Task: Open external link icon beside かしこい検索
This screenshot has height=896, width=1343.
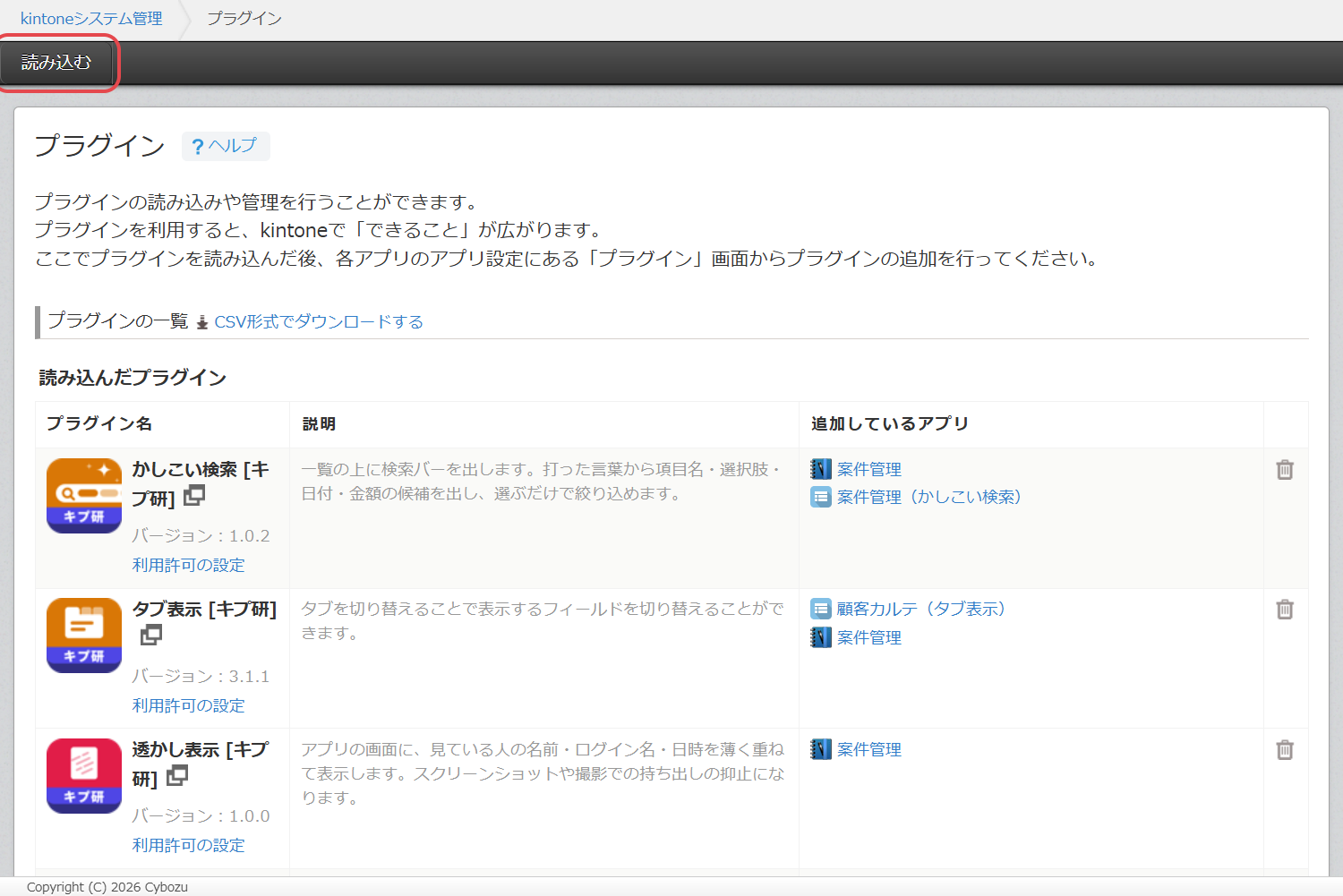Action: click(x=194, y=496)
